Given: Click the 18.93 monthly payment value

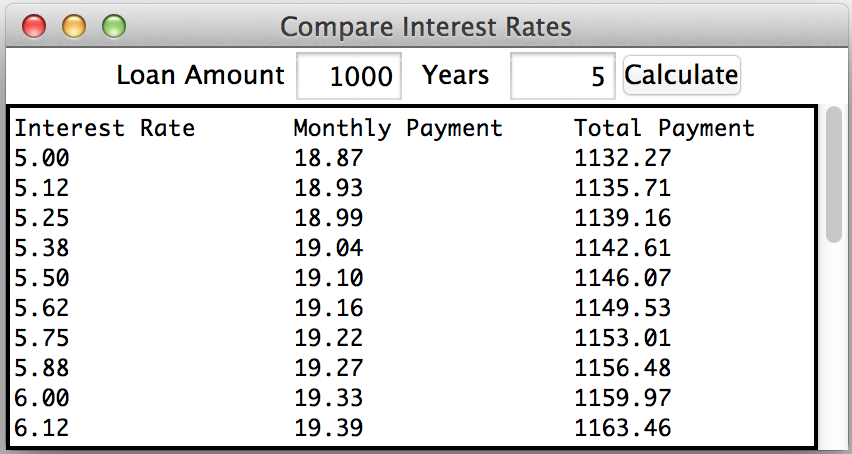Looking at the screenshot, I should 328,188.
